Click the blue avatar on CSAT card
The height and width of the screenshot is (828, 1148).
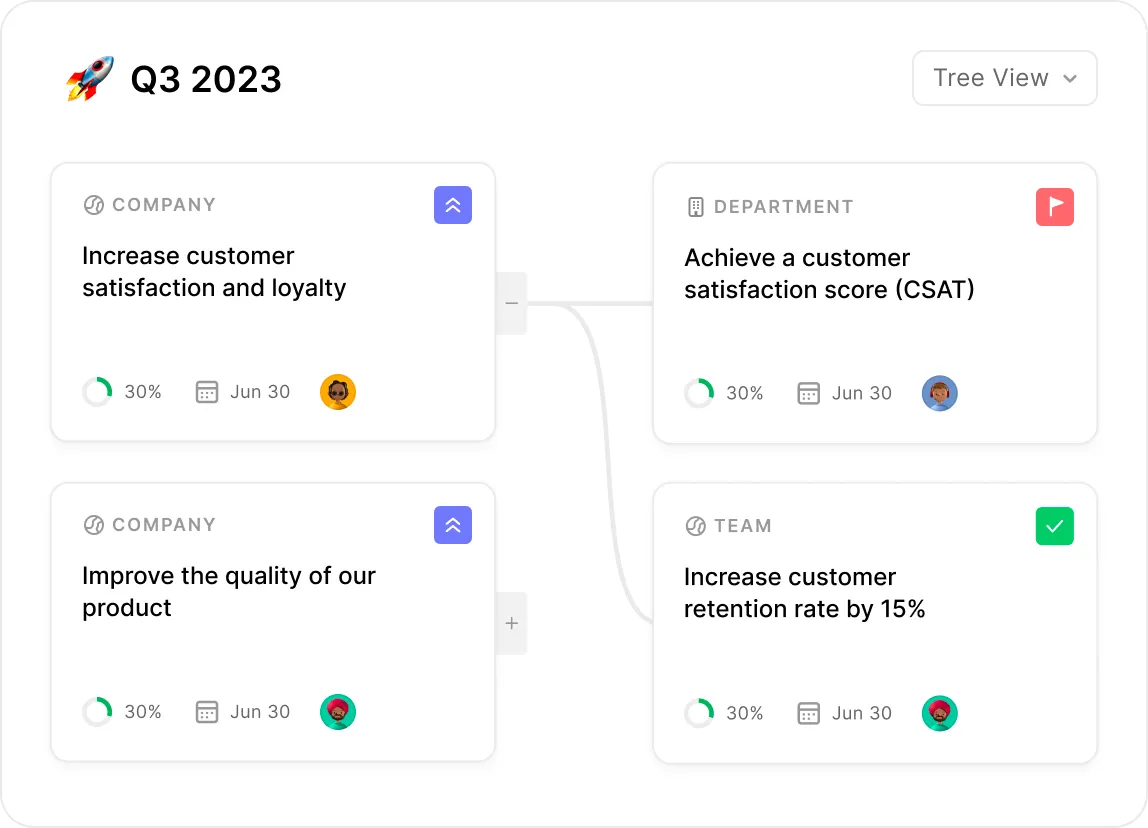[939, 393]
